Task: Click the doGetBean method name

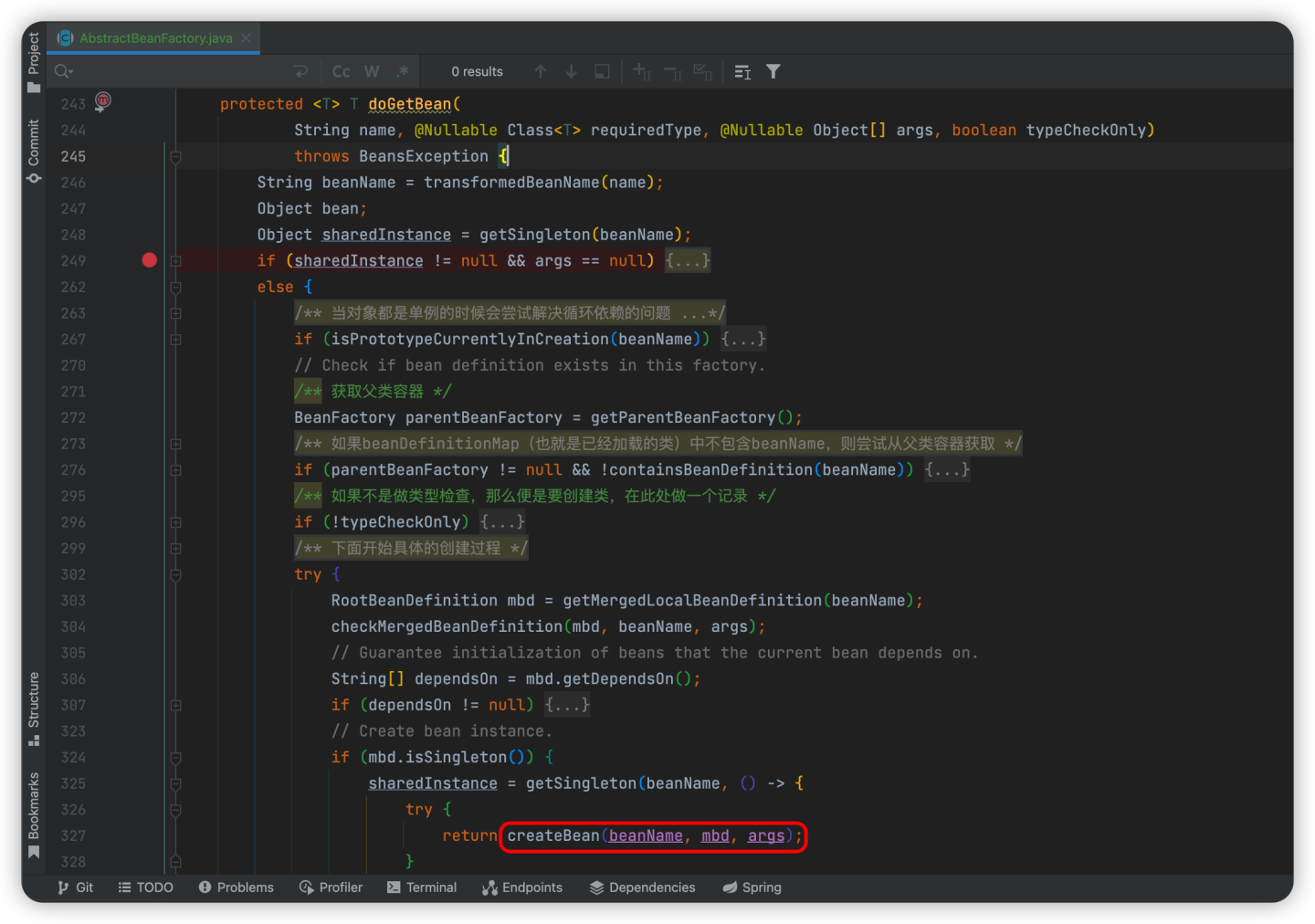Action: (409, 104)
